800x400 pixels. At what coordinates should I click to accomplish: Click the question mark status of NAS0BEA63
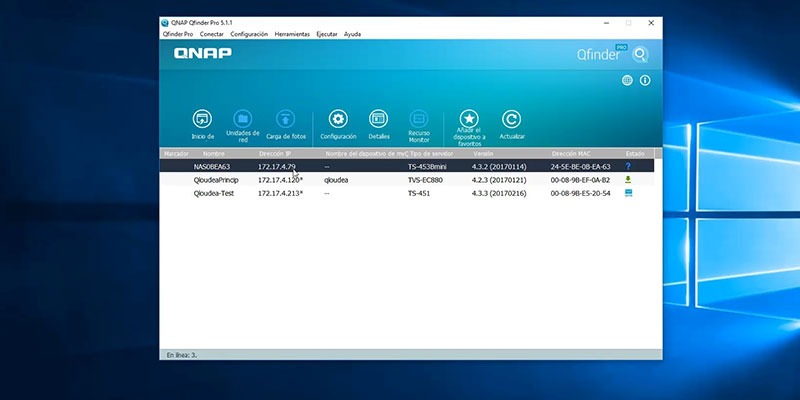pyautogui.click(x=628, y=166)
